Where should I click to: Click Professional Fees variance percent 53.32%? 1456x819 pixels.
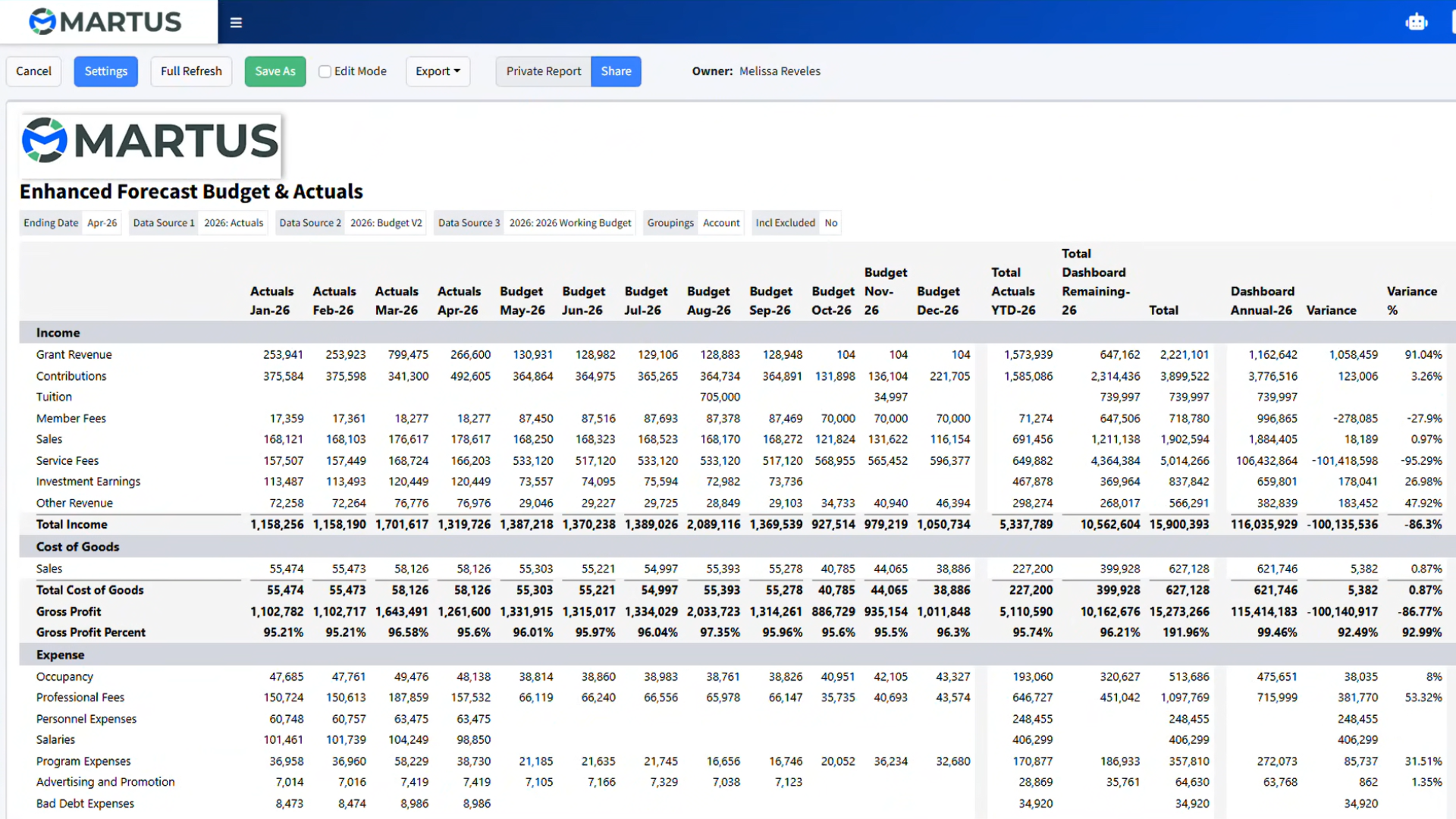[x=1423, y=698]
